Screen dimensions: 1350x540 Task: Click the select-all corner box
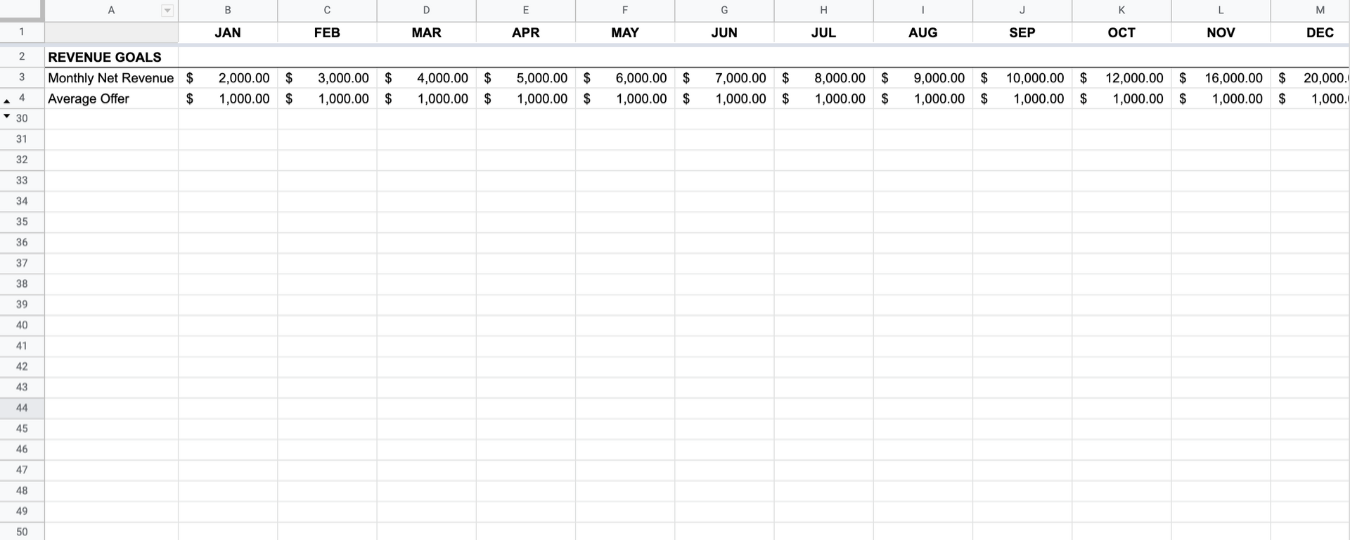coord(22,10)
